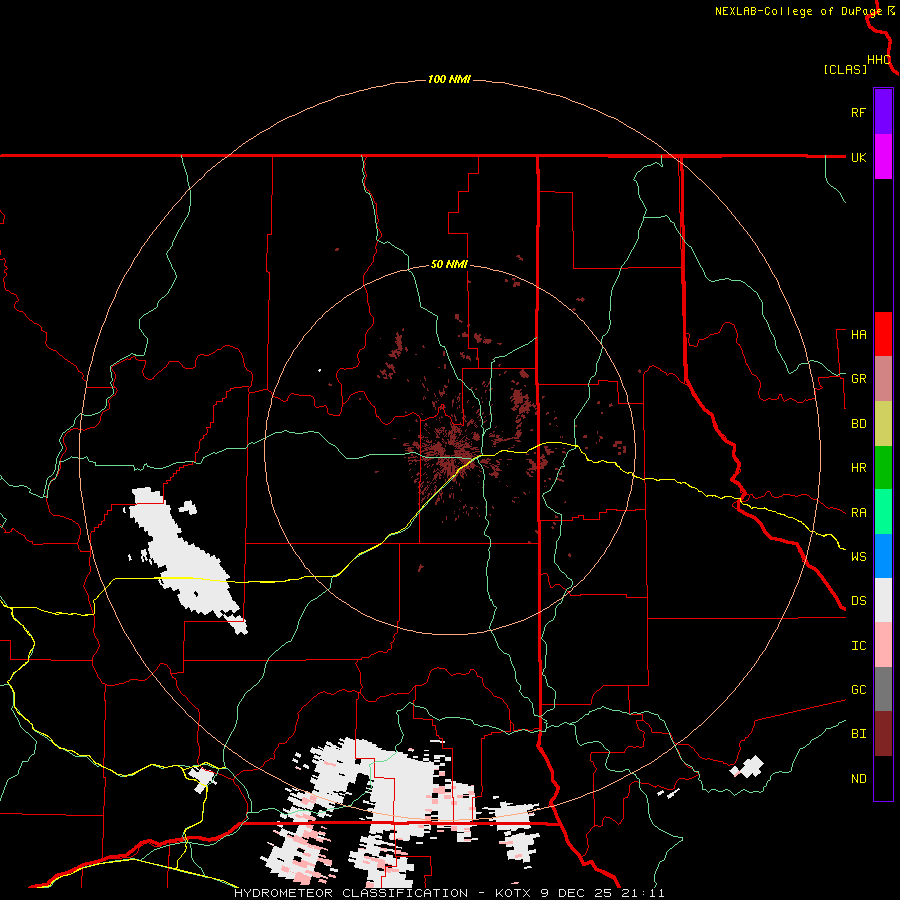Click the HHC product code label

point(879,60)
